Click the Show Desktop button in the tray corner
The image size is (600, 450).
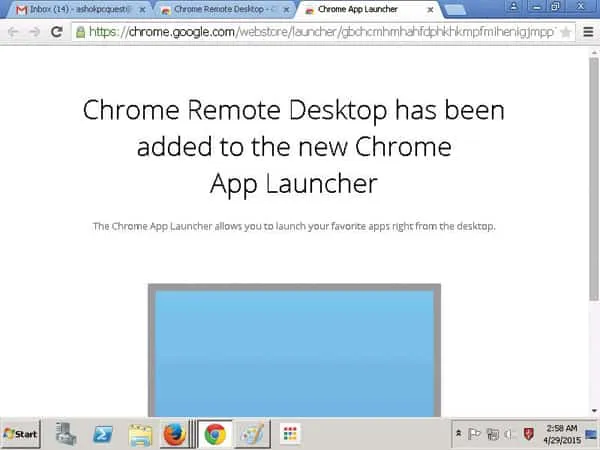(592, 434)
